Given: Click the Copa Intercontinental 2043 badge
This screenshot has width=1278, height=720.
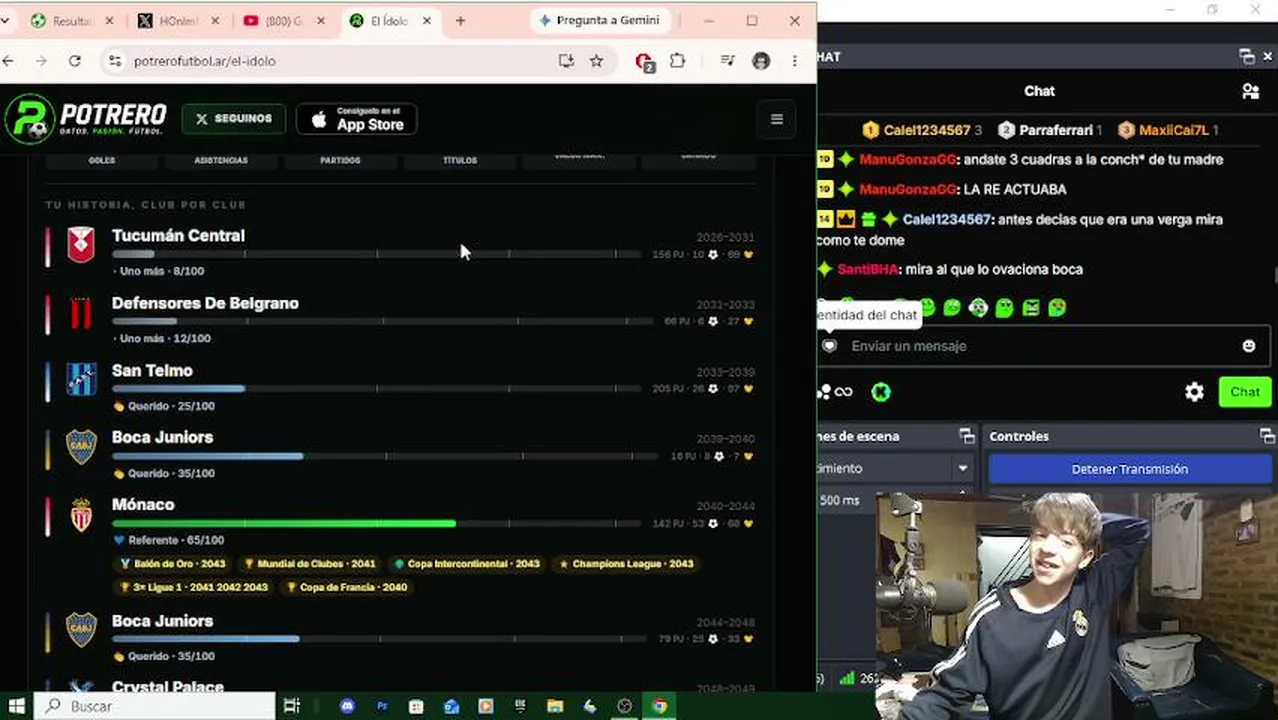Looking at the screenshot, I should tap(467, 564).
